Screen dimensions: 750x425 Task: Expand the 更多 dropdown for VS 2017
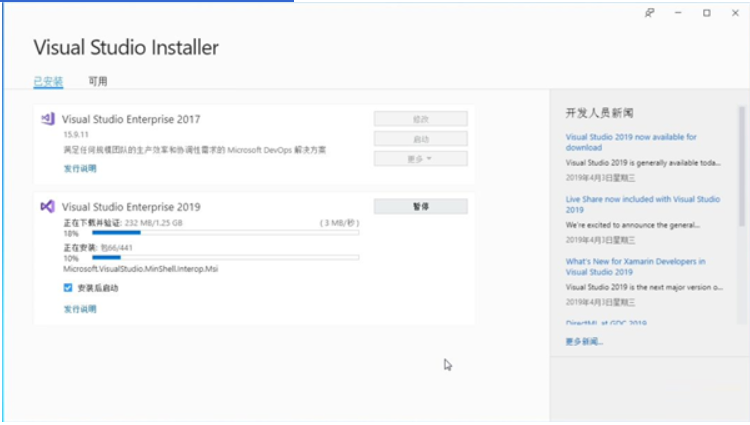(x=420, y=159)
